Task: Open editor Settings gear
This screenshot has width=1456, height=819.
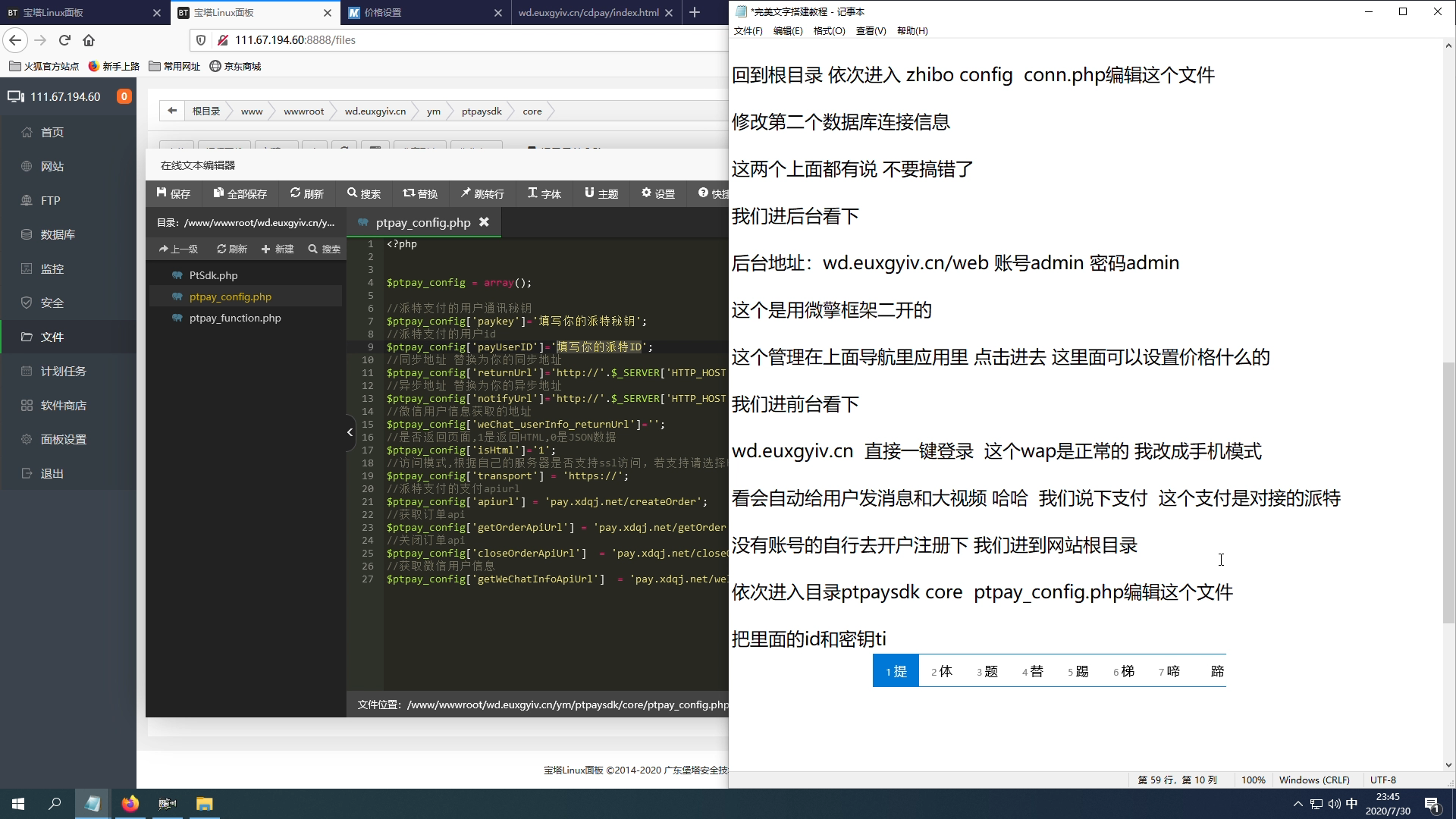Action: coord(658,193)
